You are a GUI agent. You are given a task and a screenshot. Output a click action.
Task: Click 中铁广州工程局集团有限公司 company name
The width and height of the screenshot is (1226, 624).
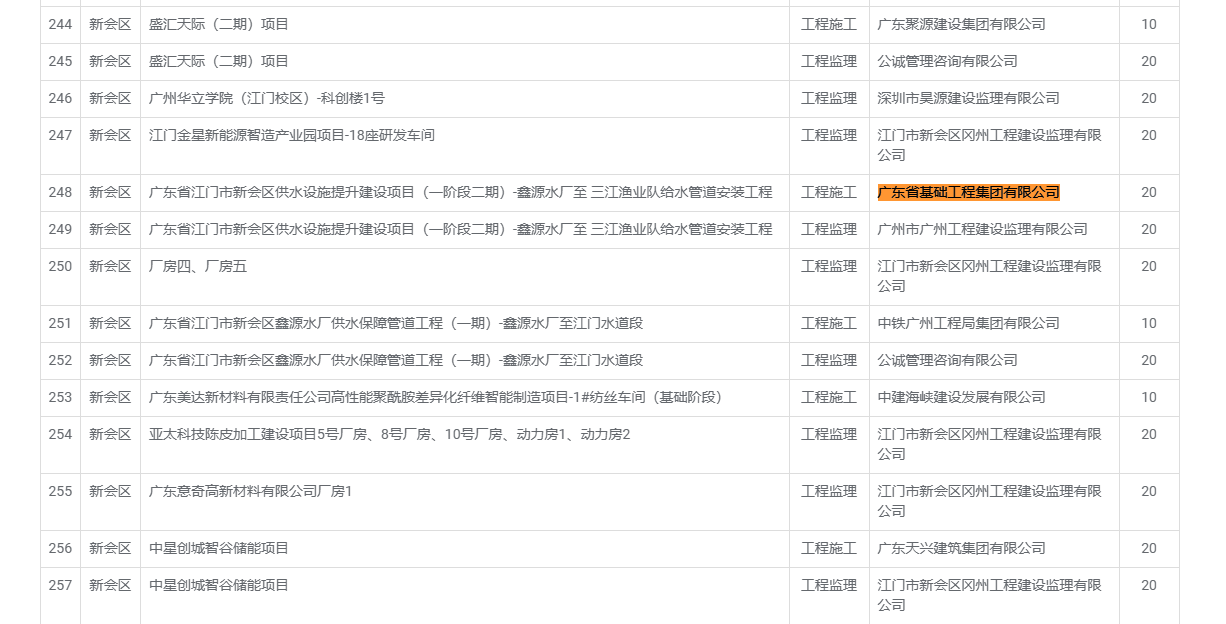click(x=968, y=323)
